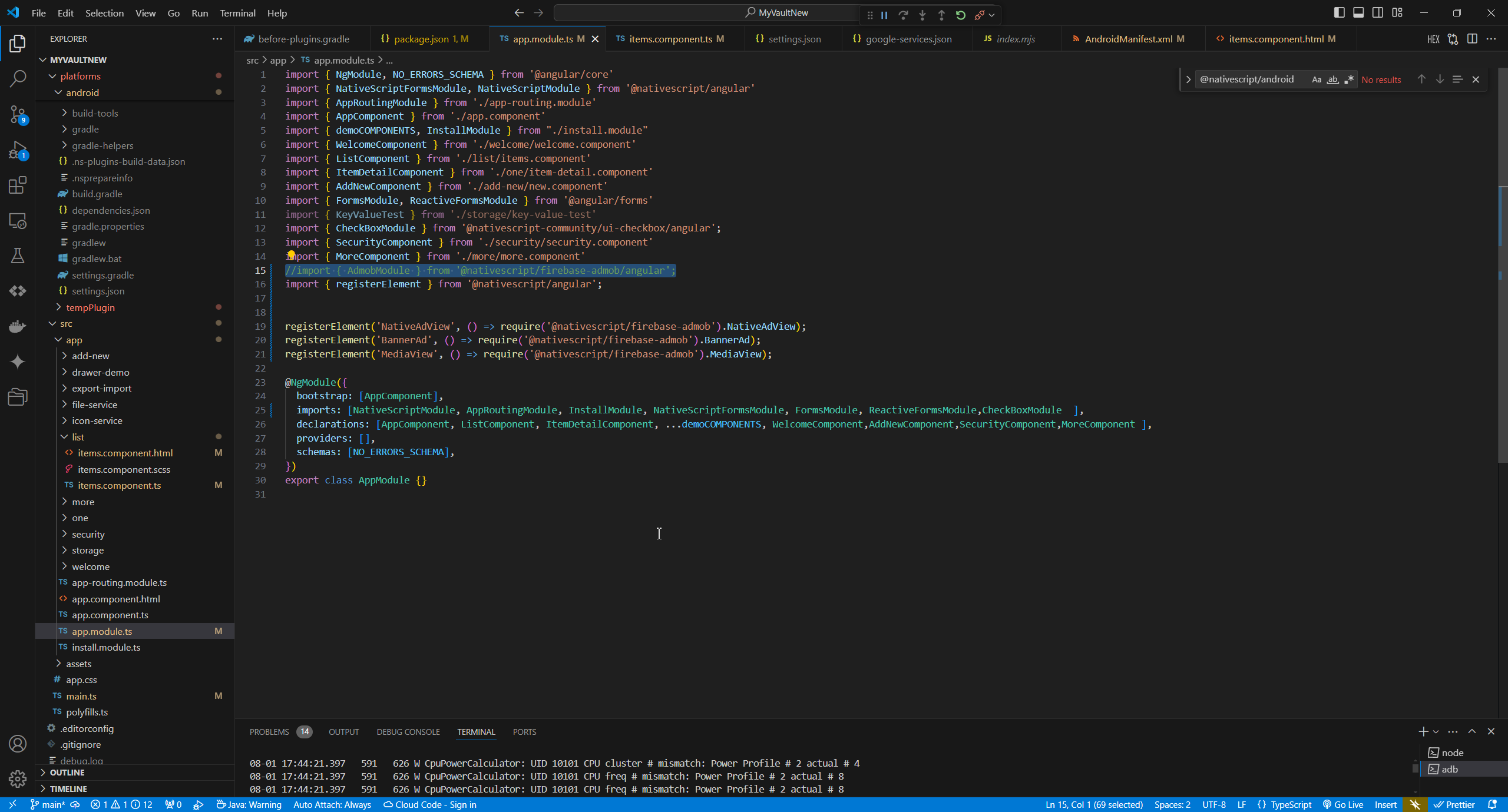This screenshot has height=812, width=1508.
Task: Restart the debugger from debug toolbar
Action: [961, 15]
